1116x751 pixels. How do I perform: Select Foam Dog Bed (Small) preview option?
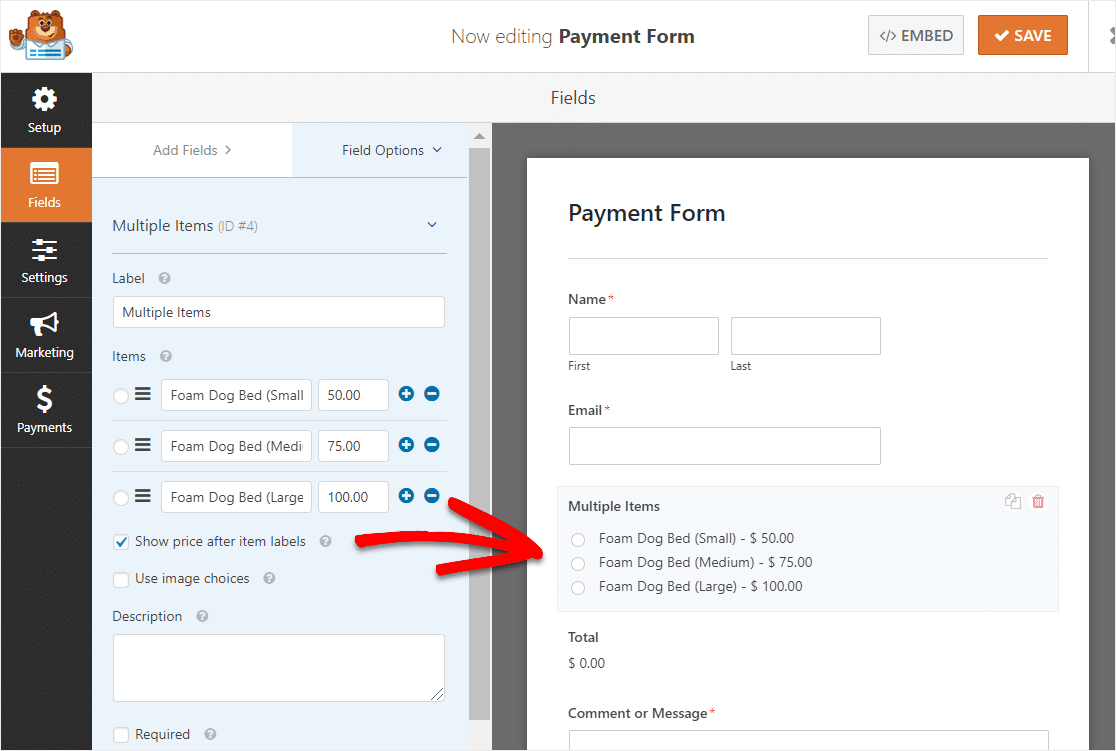(x=578, y=540)
